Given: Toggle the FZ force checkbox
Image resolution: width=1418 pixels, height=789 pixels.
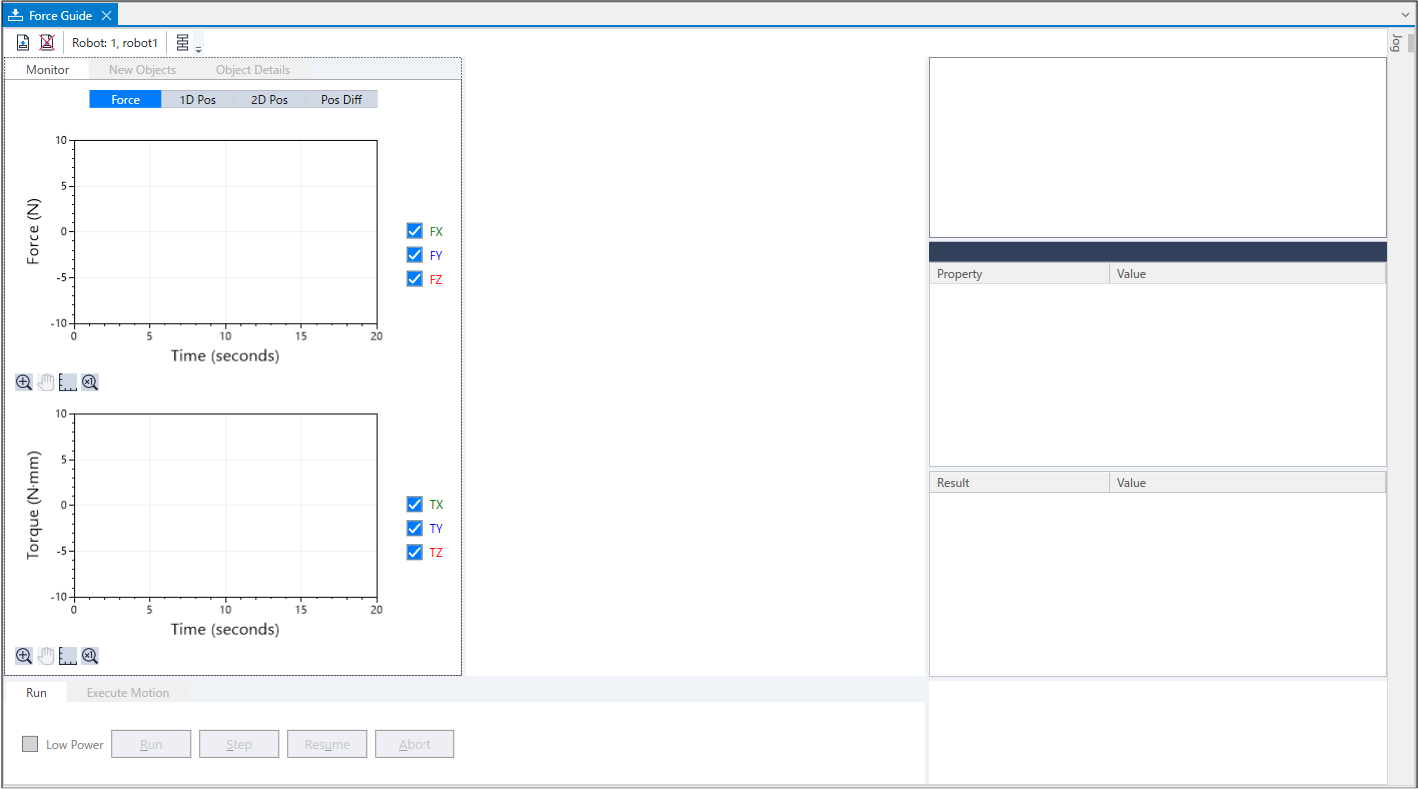Looking at the screenshot, I should click(x=415, y=279).
